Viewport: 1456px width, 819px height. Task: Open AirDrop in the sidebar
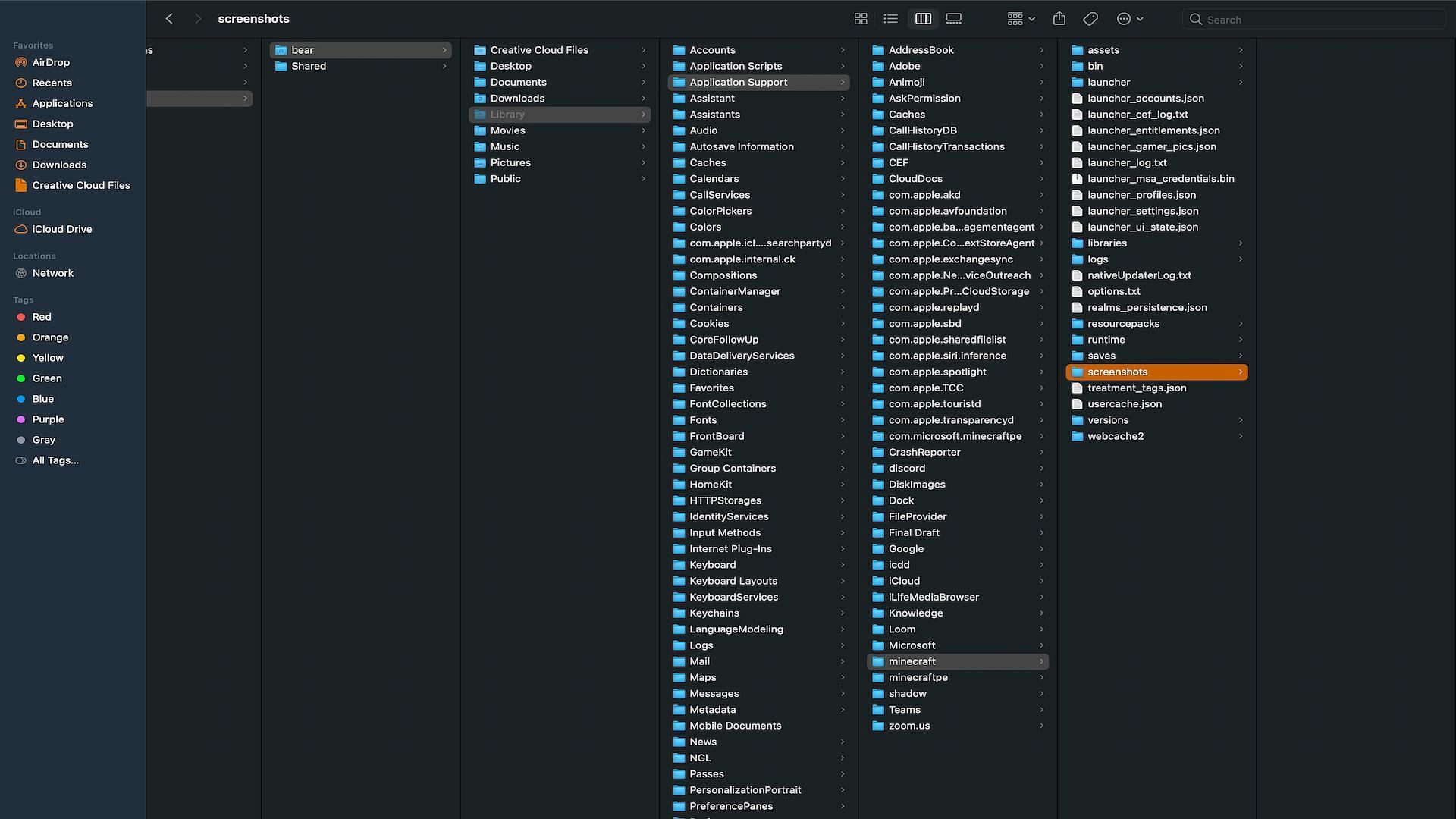pos(51,62)
